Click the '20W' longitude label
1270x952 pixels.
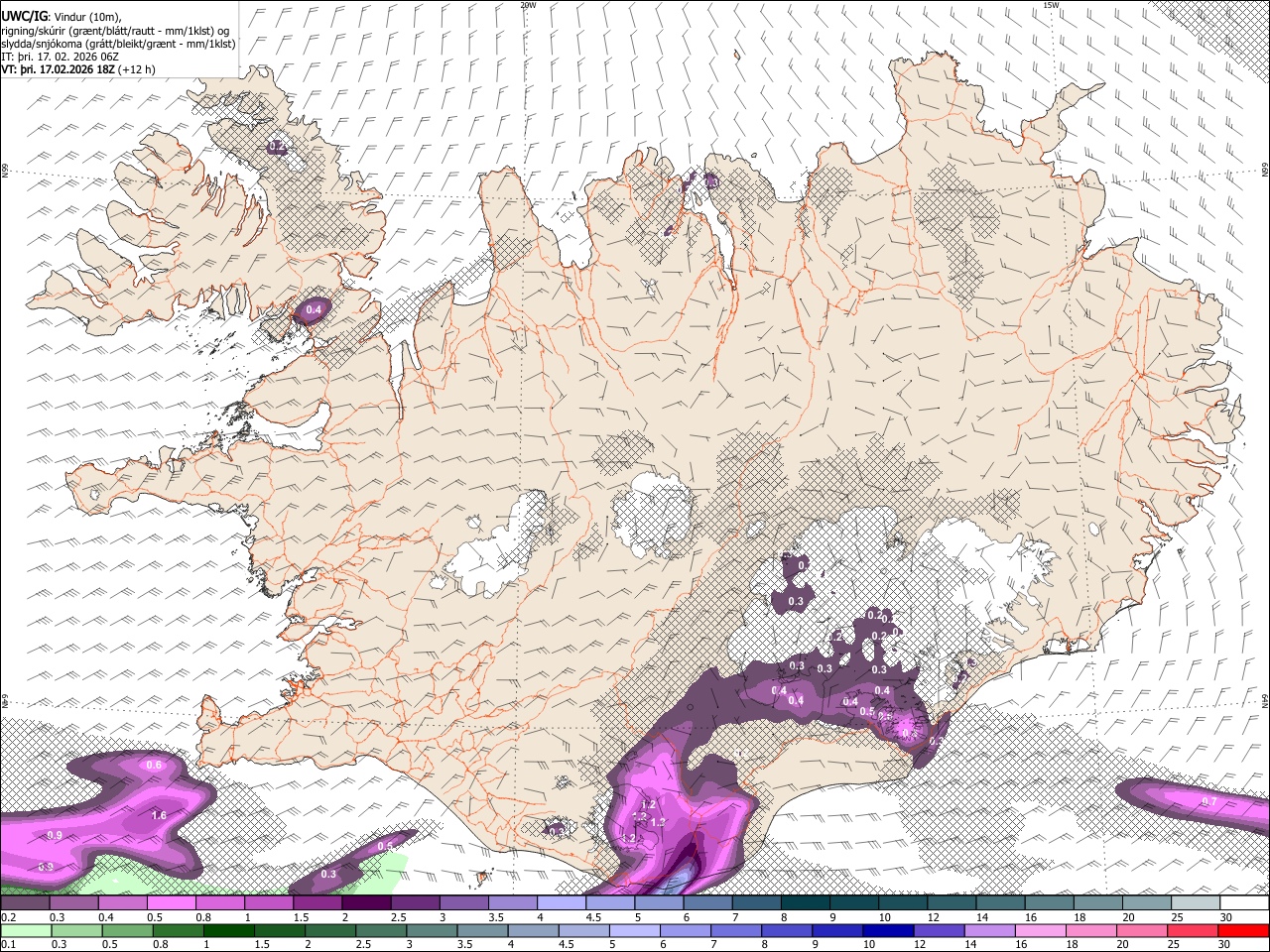tap(528, 5)
